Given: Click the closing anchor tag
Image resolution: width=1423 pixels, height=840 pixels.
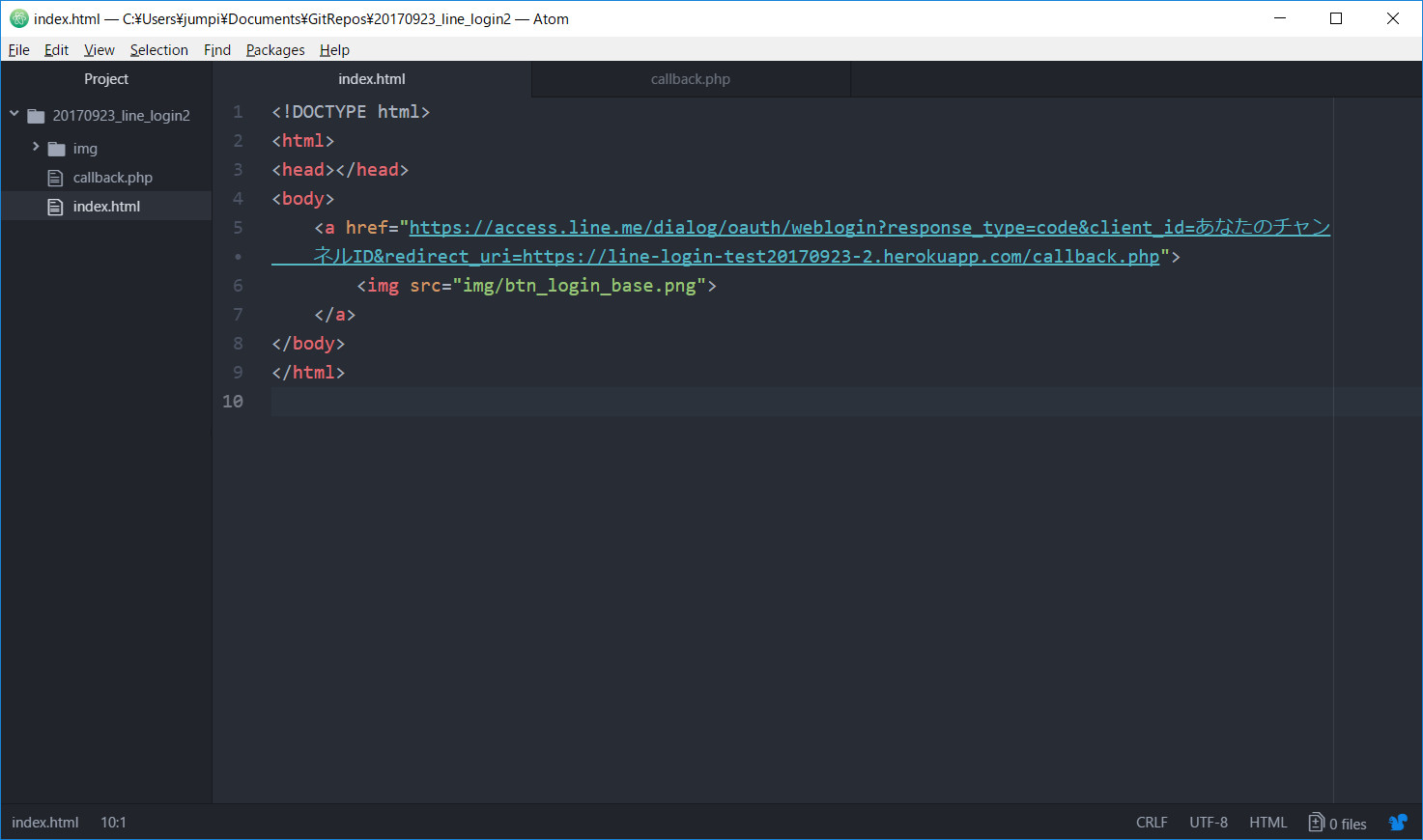Looking at the screenshot, I should (x=335, y=315).
